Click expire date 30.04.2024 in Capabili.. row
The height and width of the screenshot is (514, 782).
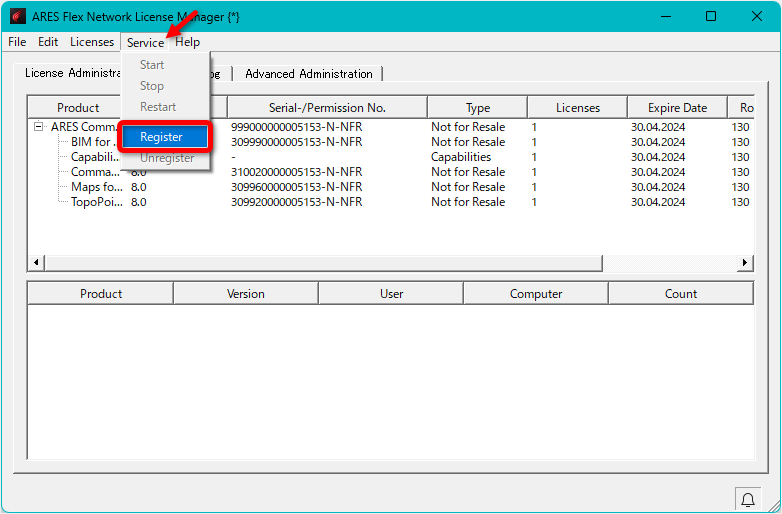click(x=658, y=157)
